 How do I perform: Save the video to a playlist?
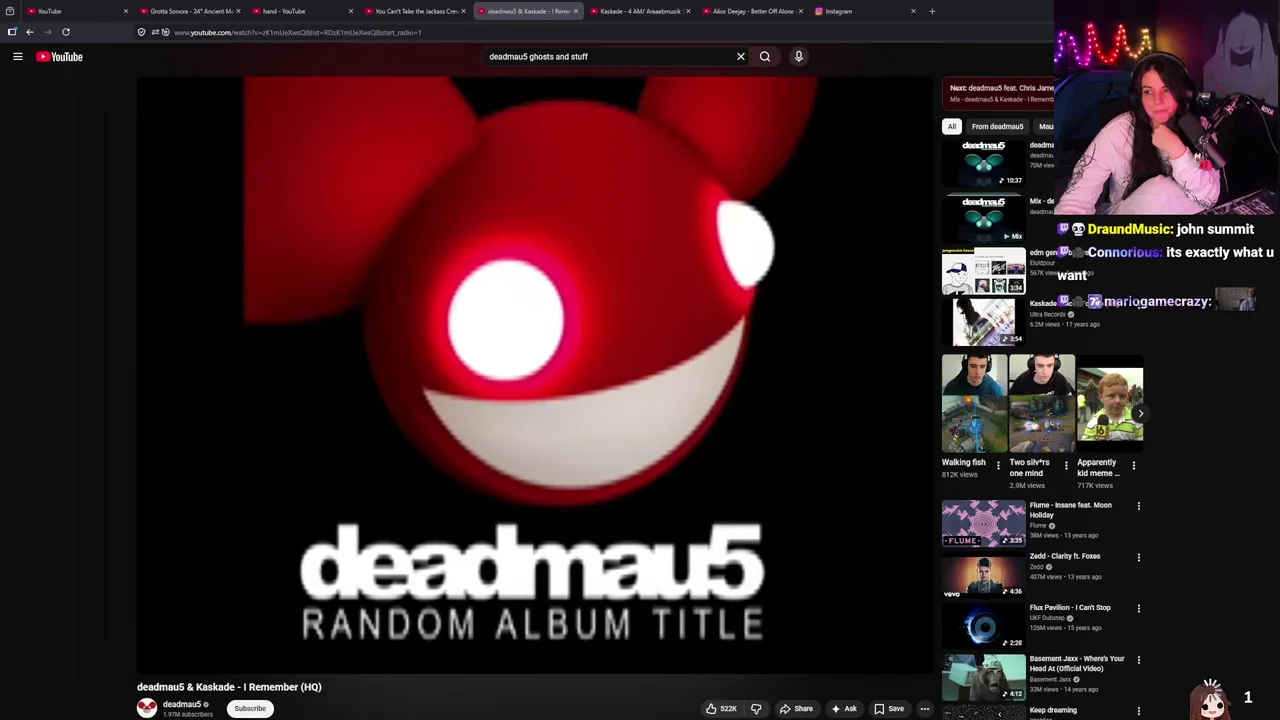tap(889, 709)
